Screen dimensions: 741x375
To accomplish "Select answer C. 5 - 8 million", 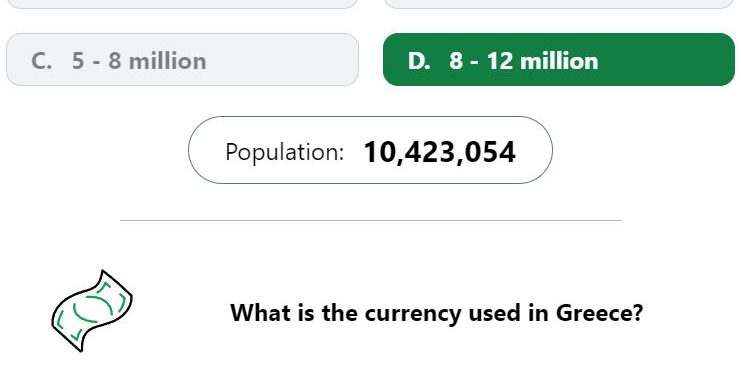I will pos(182,60).
